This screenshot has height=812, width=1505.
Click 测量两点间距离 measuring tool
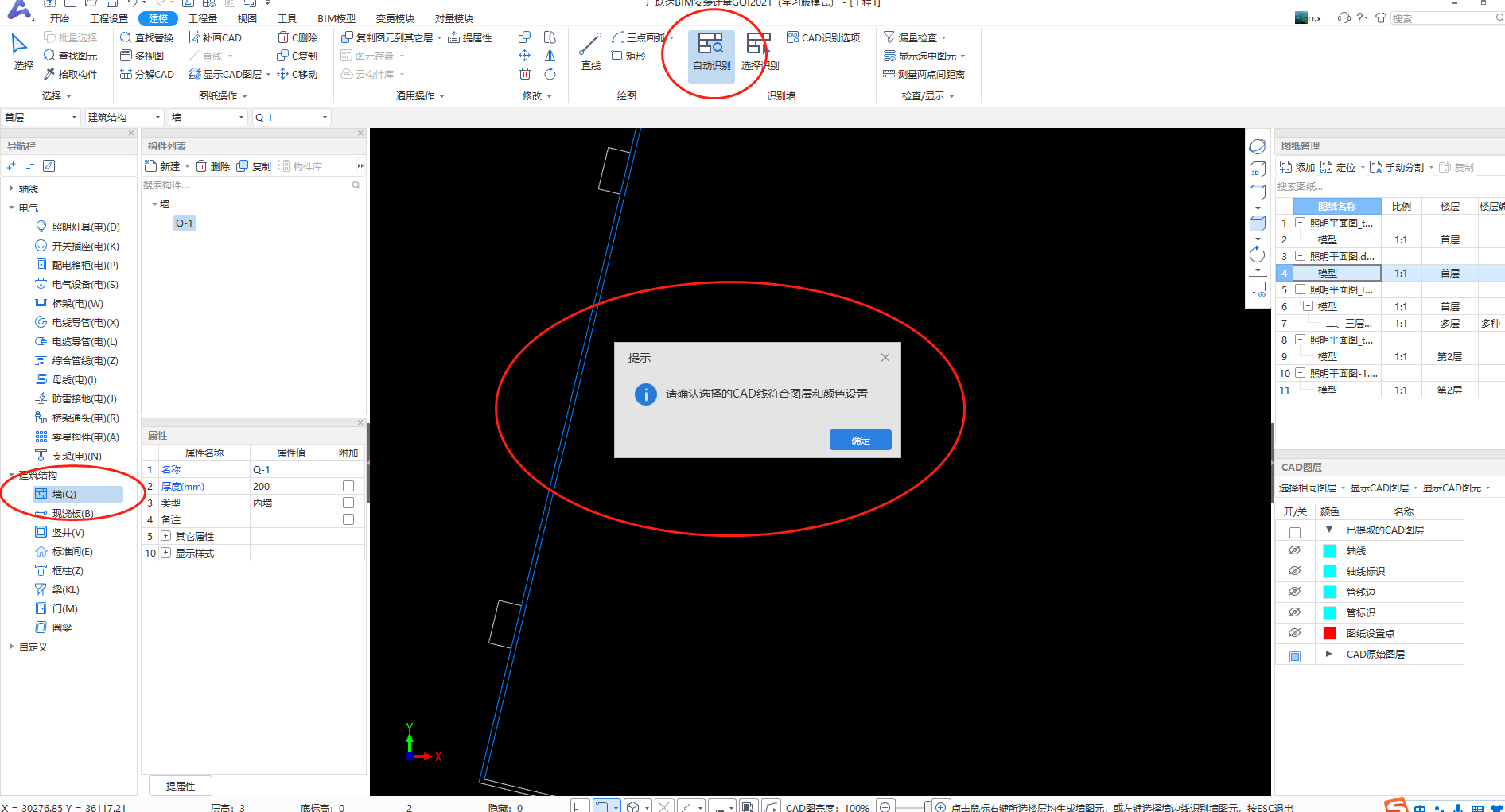(x=924, y=74)
